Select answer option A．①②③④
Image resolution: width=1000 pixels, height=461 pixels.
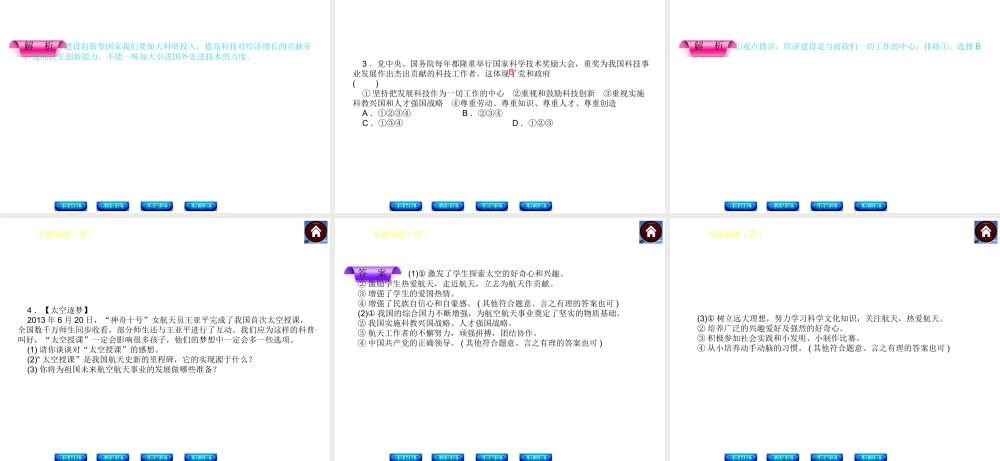coord(386,113)
